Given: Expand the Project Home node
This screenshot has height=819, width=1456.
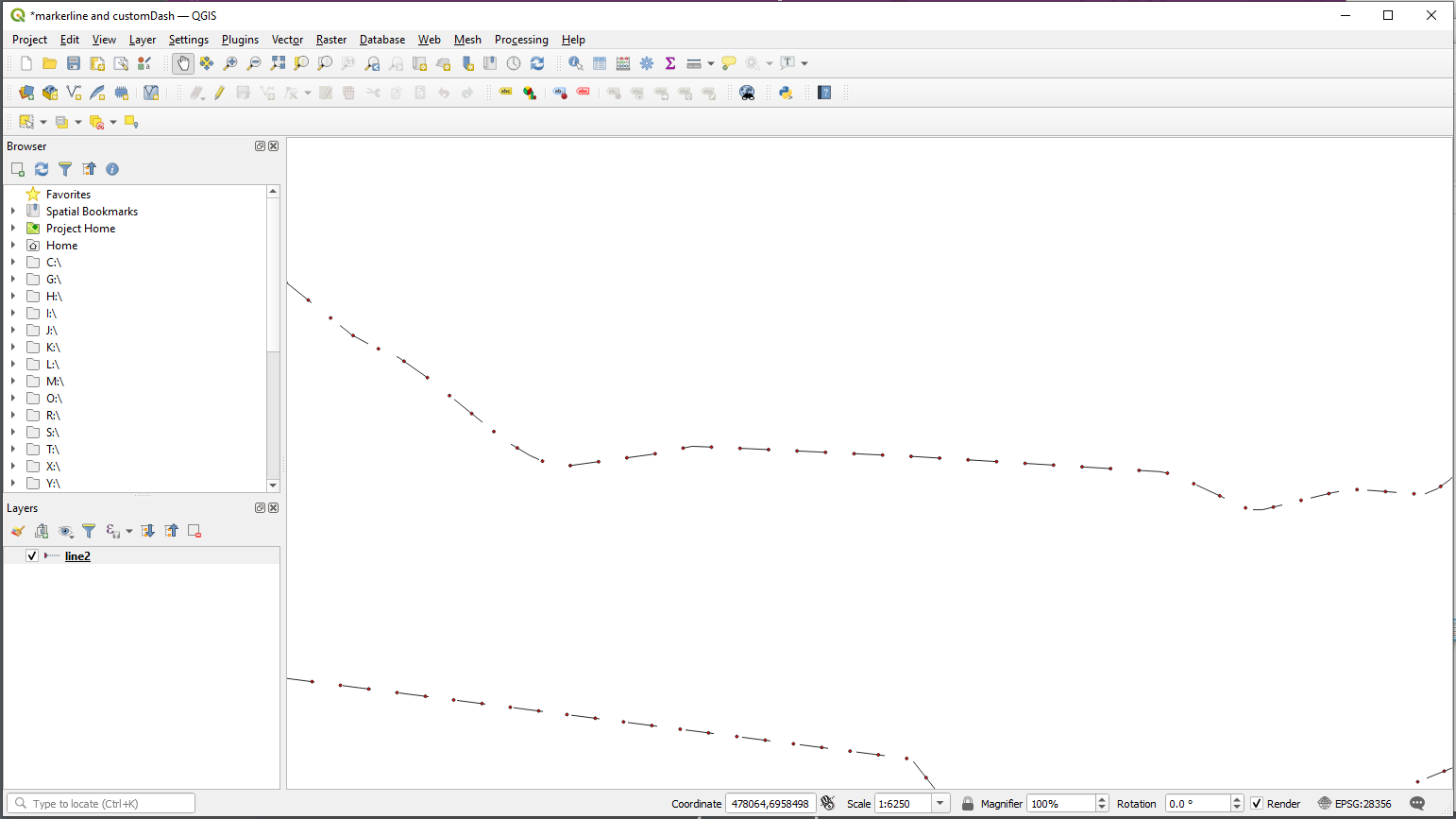Looking at the screenshot, I should (x=13, y=229).
